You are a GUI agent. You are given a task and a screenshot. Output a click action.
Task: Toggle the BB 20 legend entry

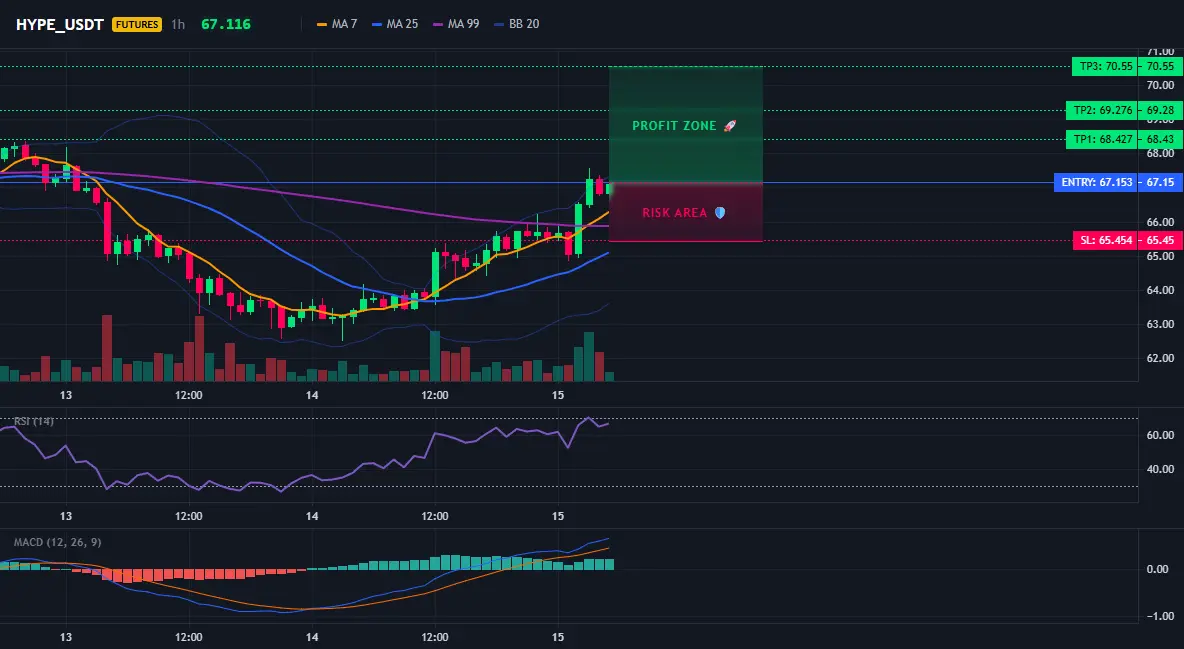[x=516, y=24]
